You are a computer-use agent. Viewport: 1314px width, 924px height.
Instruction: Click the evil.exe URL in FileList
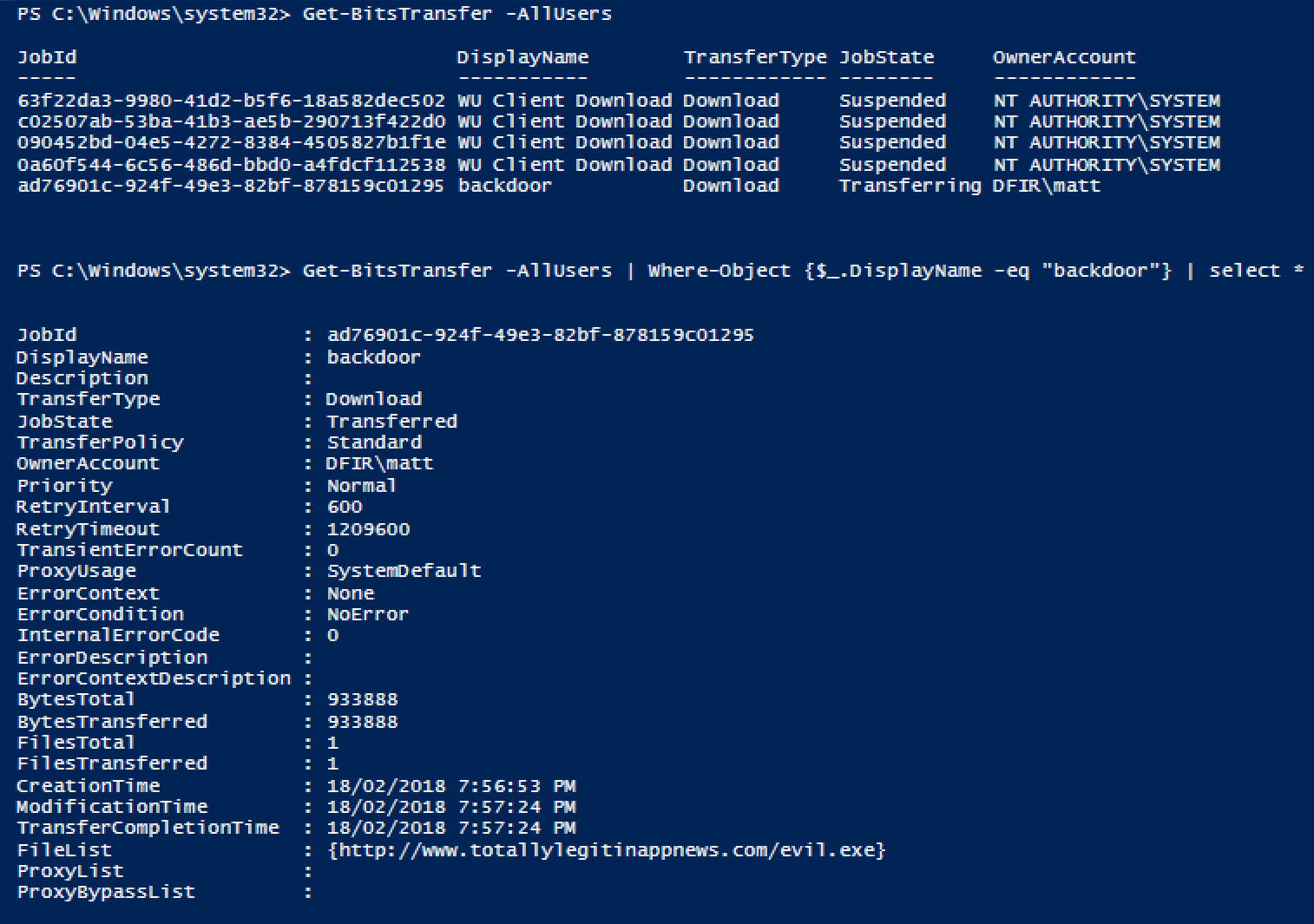click(x=607, y=850)
